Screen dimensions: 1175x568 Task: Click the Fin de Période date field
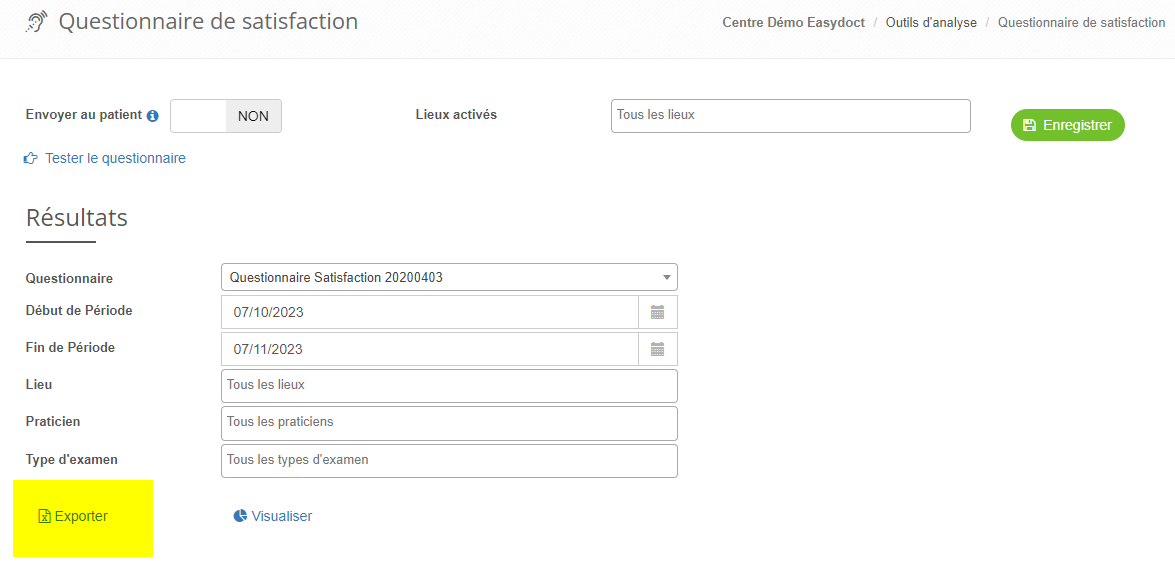[430, 349]
